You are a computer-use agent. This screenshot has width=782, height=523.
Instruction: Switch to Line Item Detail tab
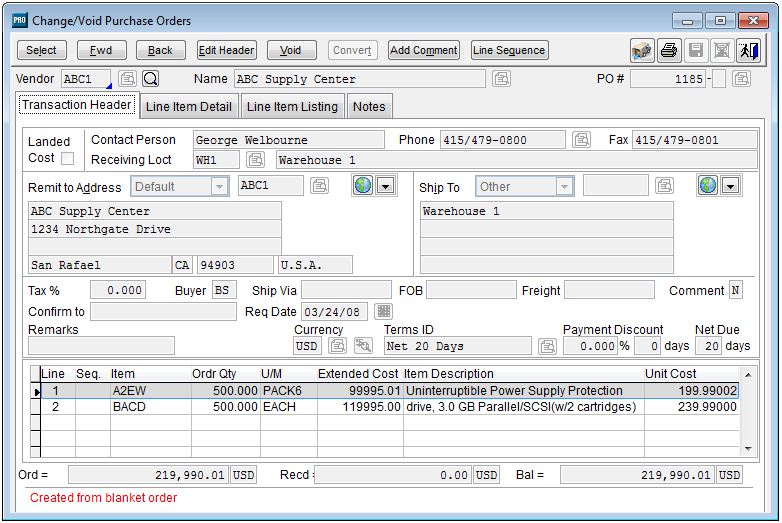(189, 107)
